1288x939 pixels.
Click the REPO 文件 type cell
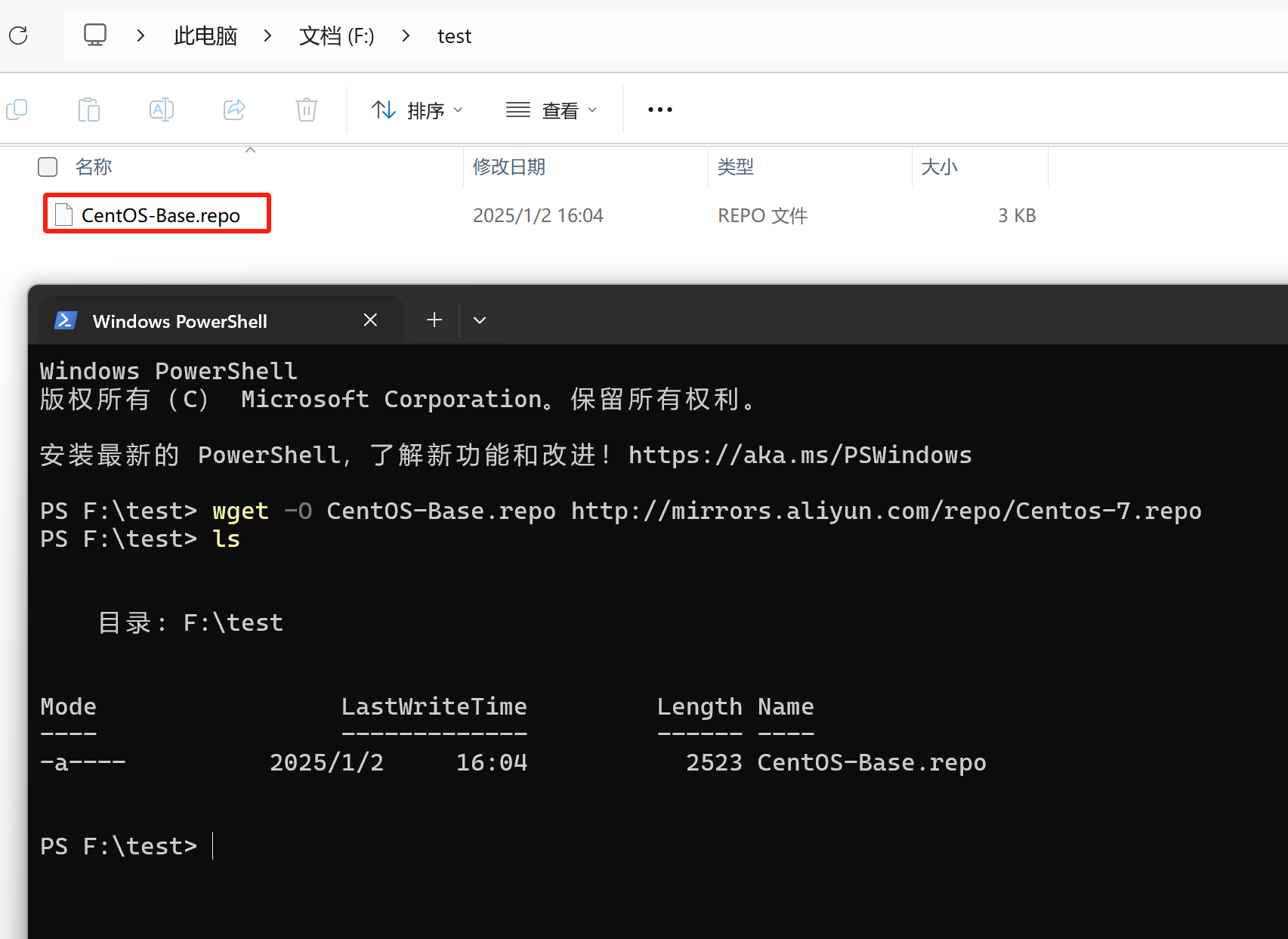[x=763, y=216]
